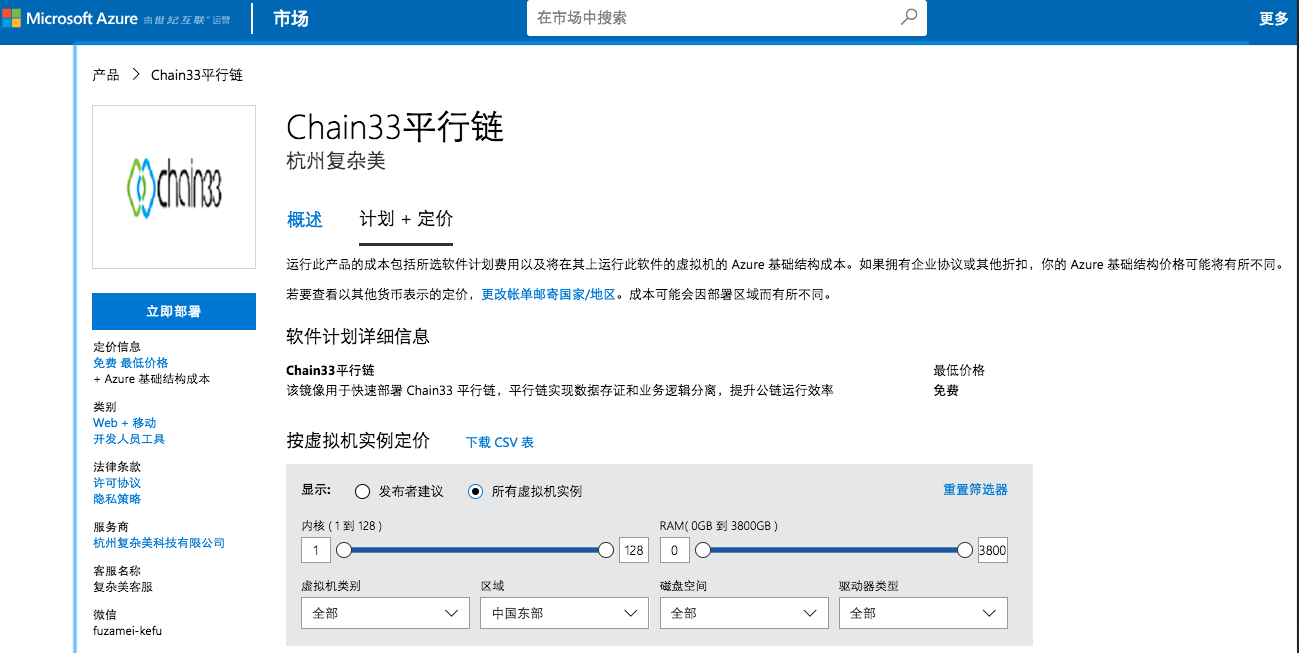Open the 磁盘空间 dropdown
The height and width of the screenshot is (653, 1299).
pos(744,613)
